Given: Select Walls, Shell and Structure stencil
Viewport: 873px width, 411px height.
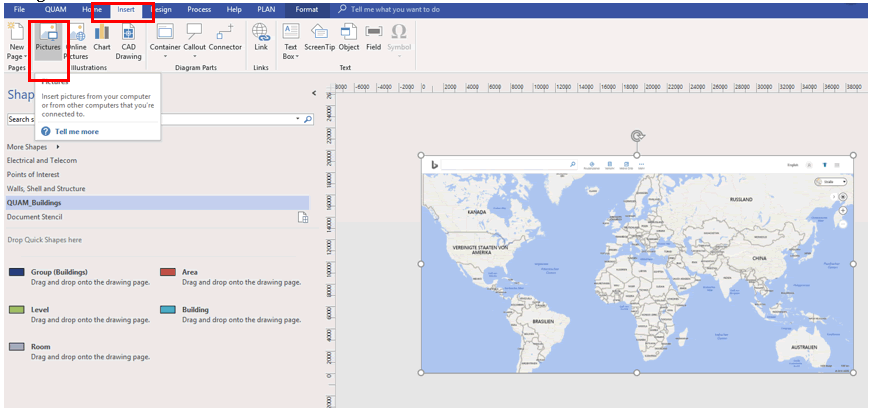Looking at the screenshot, I should (x=46, y=189).
